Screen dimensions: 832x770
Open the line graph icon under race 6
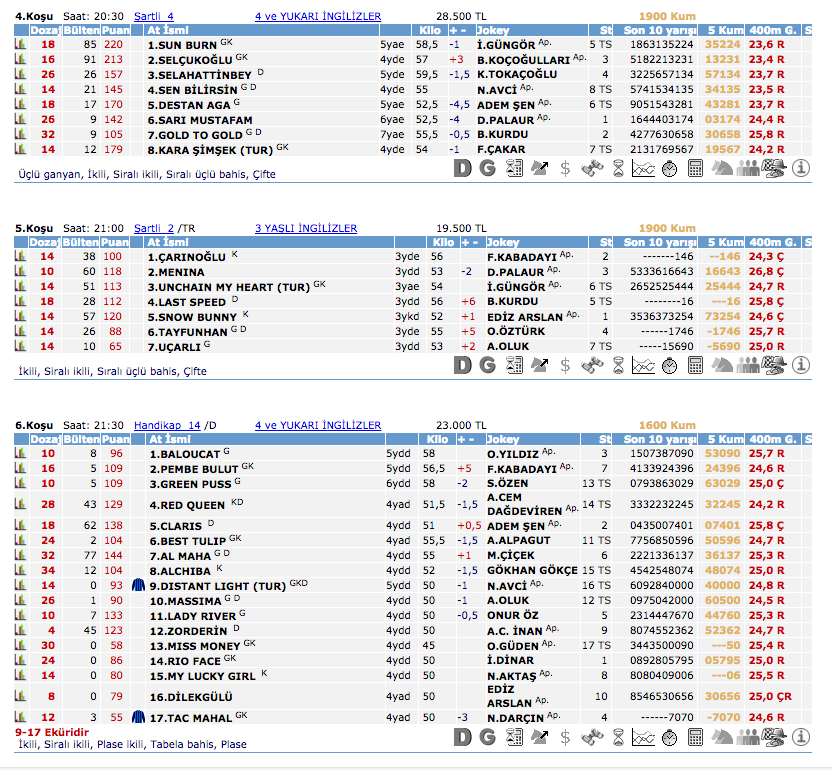(x=643, y=737)
